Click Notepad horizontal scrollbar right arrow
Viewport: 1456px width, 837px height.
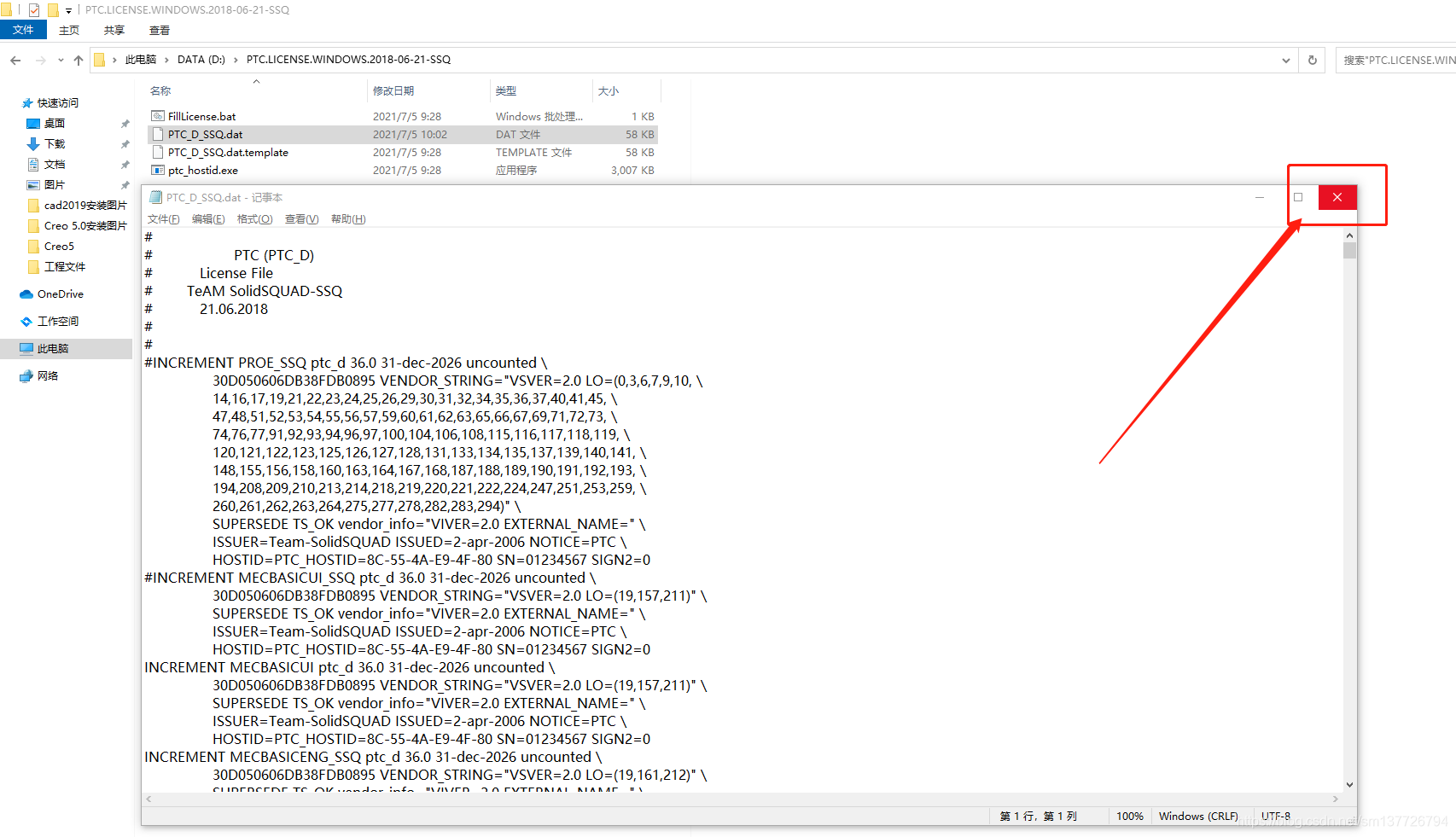coord(1336,799)
